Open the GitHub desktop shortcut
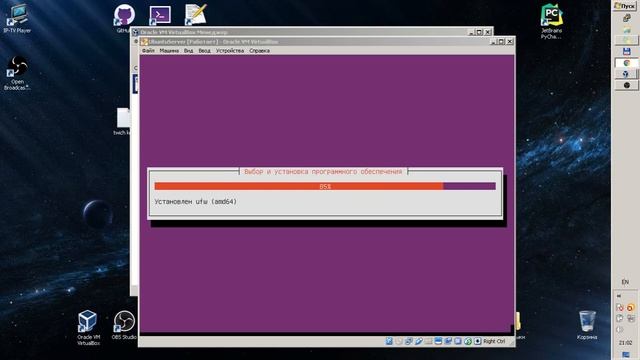The height and width of the screenshot is (360, 640). tap(123, 18)
